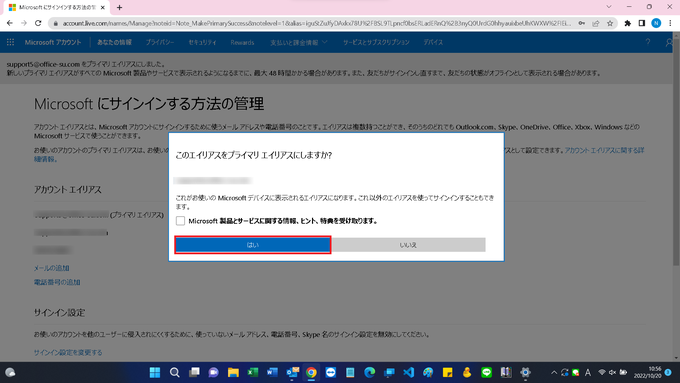Open the saved password key icon
Screen dimensions: 680x383
point(582,23)
